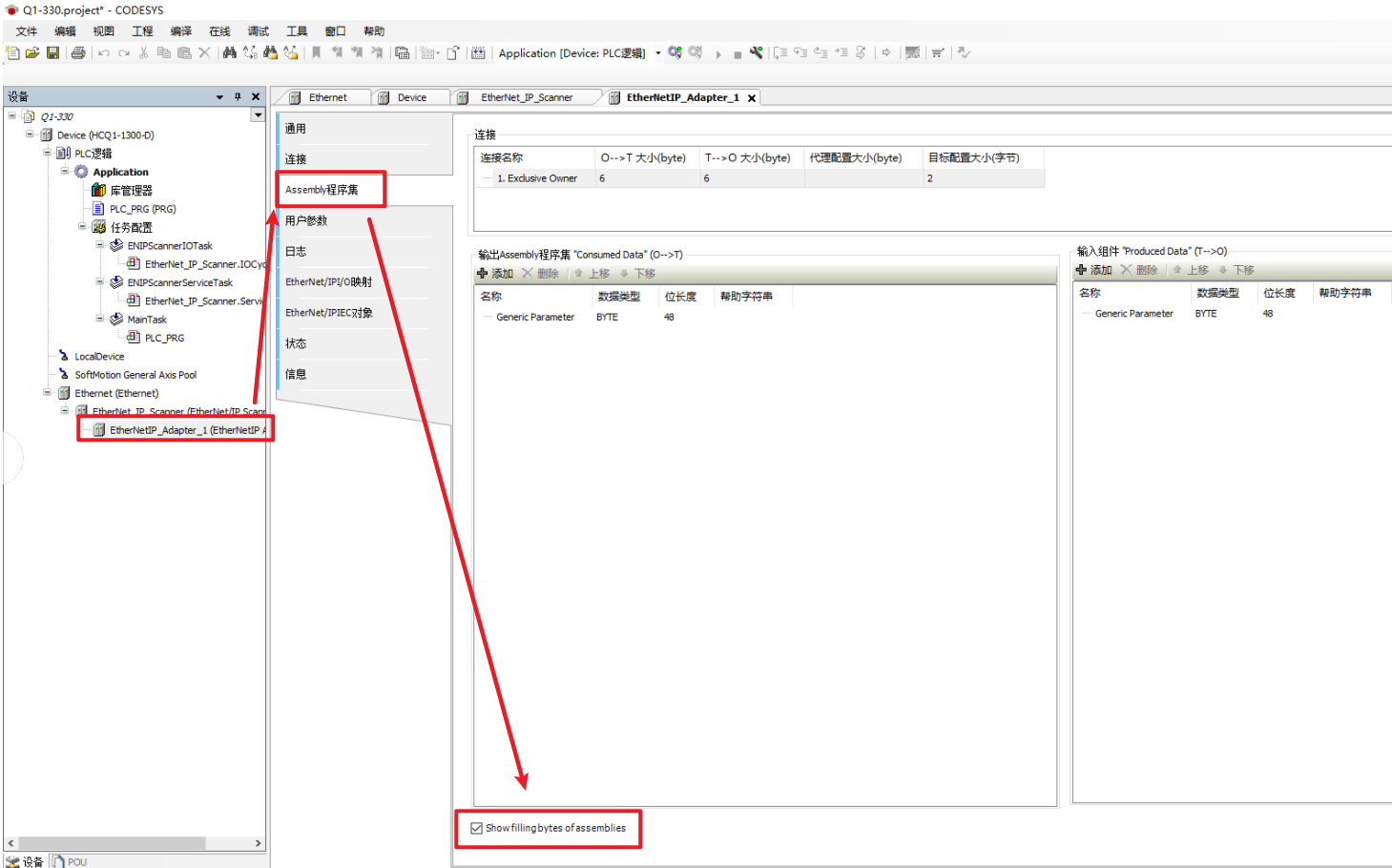Click the Print toolbar icon
Screen dimensions: 1392x868
point(78,53)
